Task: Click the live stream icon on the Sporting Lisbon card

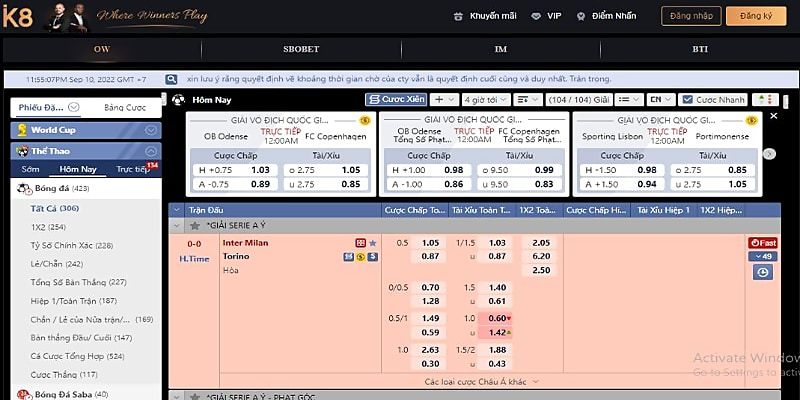Action: pos(751,120)
